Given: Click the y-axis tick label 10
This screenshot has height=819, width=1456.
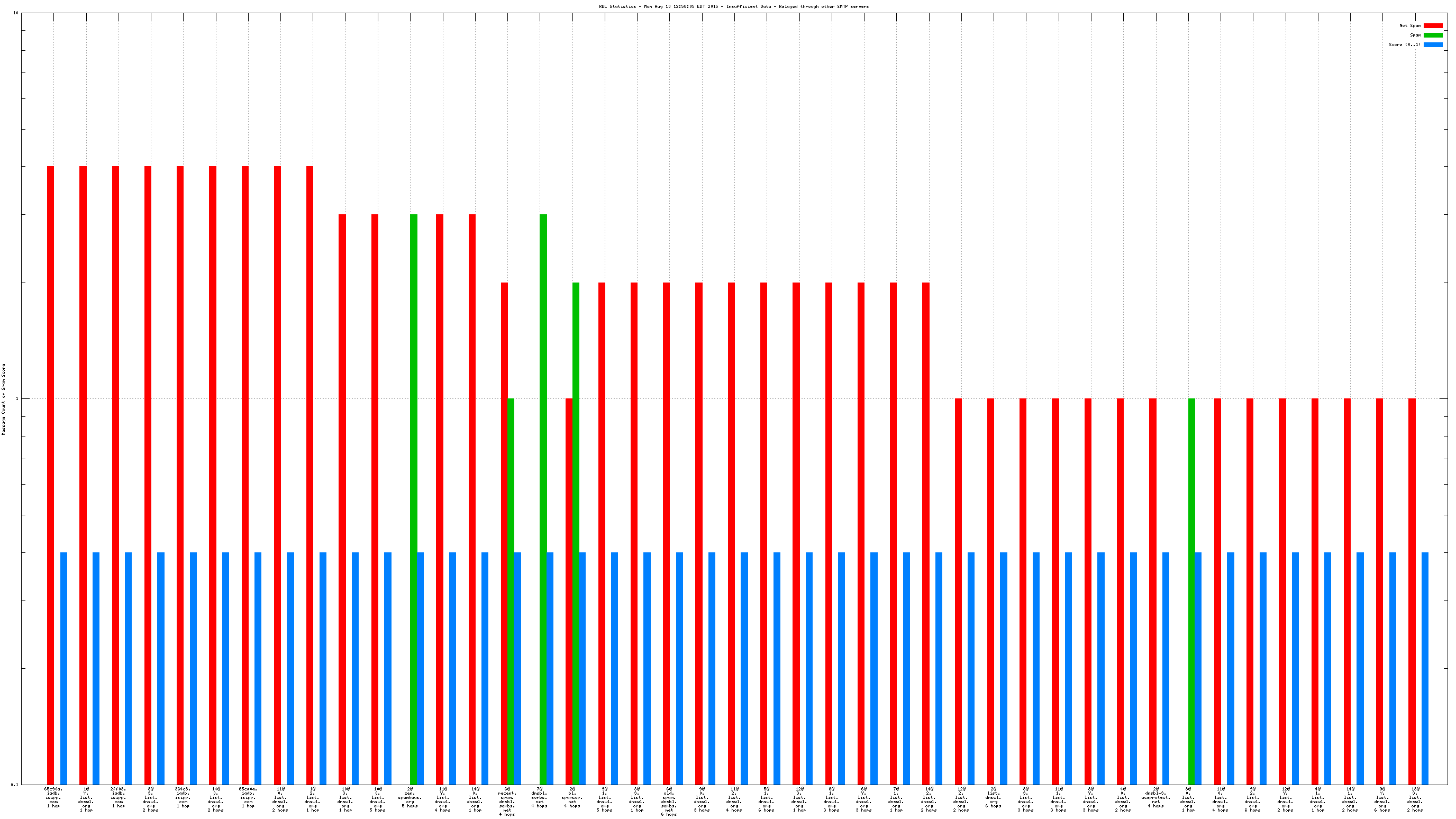Looking at the screenshot, I should pos(15,13).
